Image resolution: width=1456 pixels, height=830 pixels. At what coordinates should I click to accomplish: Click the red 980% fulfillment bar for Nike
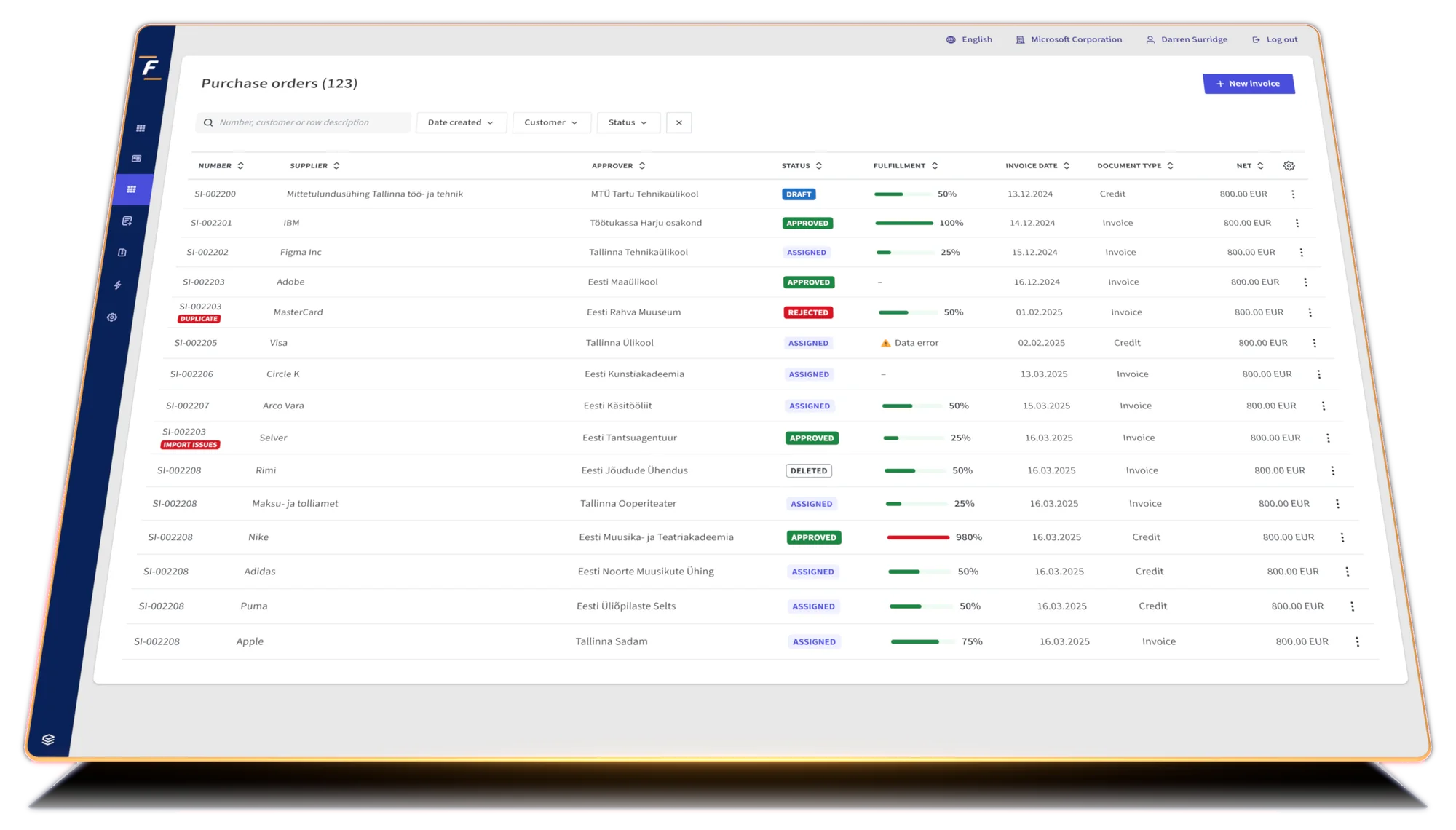coord(918,537)
